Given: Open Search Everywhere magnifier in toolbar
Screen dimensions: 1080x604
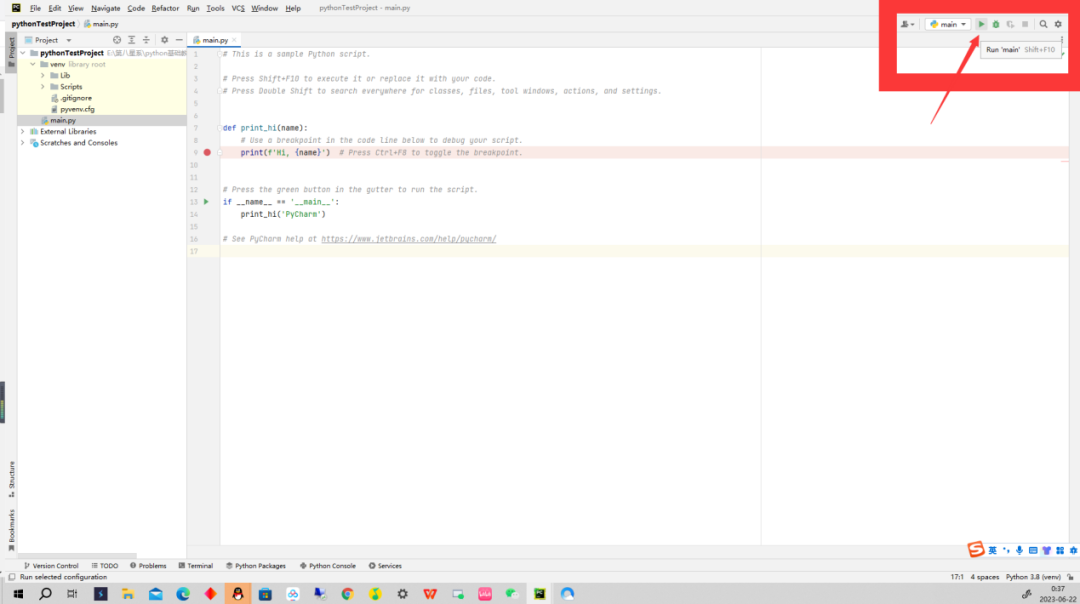Looking at the screenshot, I should (1043, 24).
